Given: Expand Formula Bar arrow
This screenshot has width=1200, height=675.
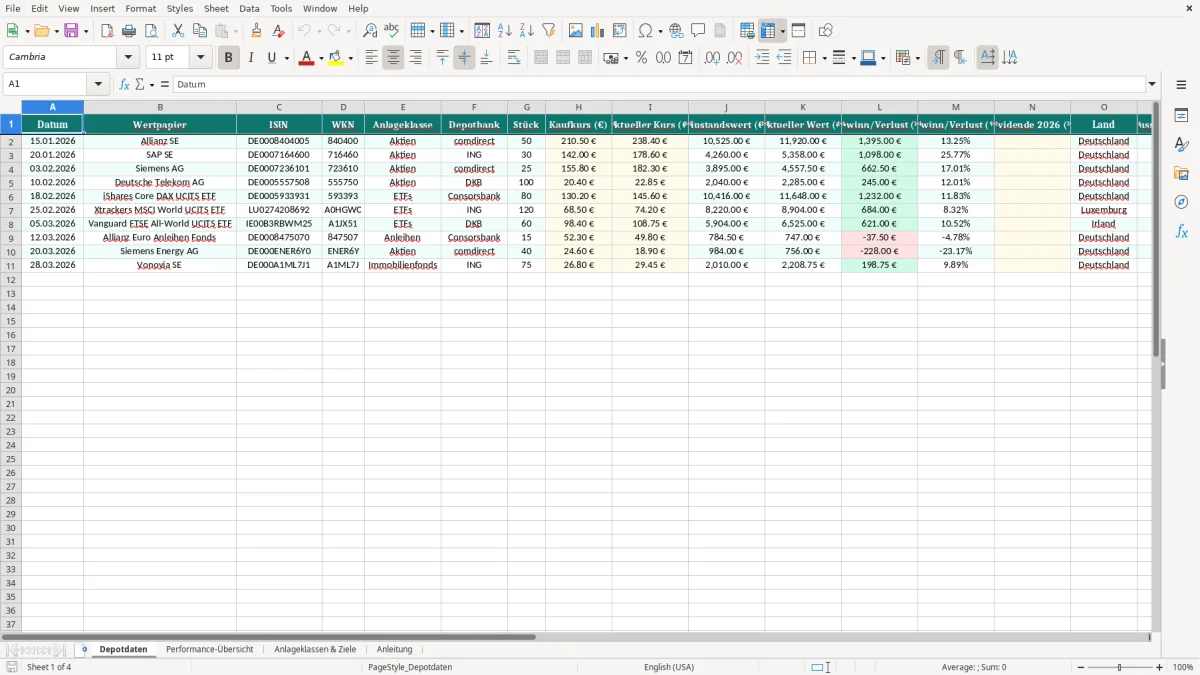Looking at the screenshot, I should [x=1153, y=84].
